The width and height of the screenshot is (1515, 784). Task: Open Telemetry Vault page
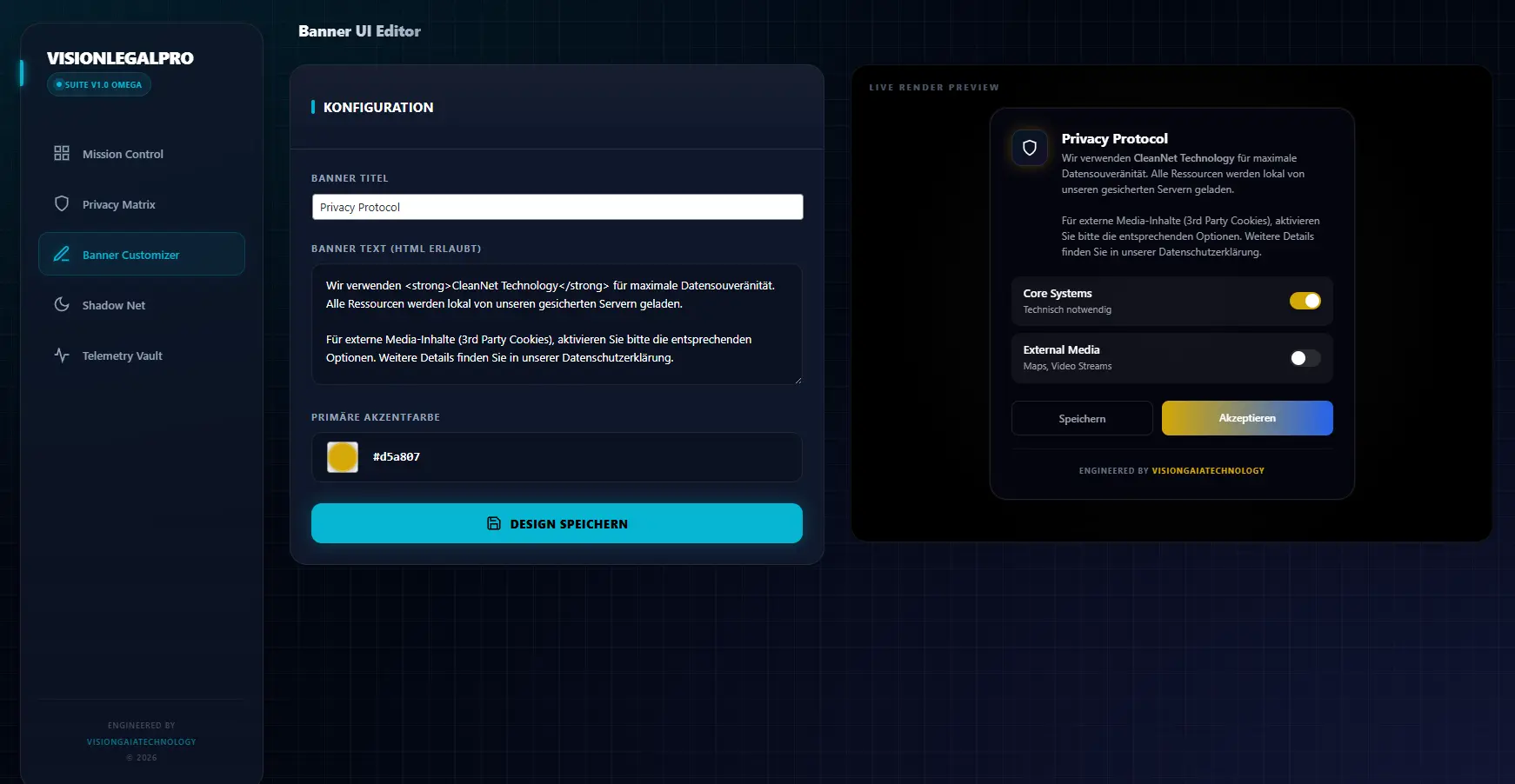142,355
